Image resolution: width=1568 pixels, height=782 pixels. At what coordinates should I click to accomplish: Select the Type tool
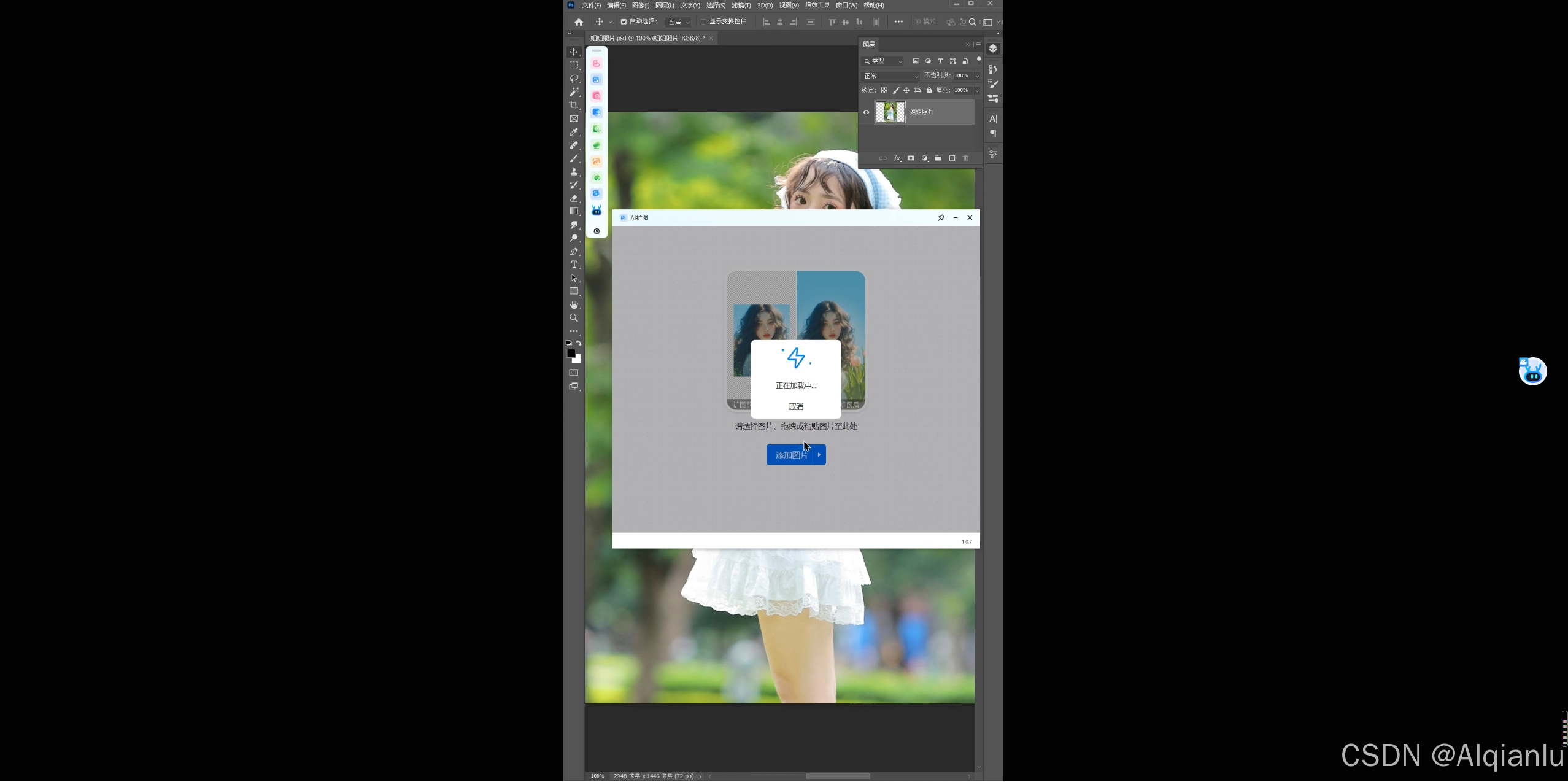point(574,265)
